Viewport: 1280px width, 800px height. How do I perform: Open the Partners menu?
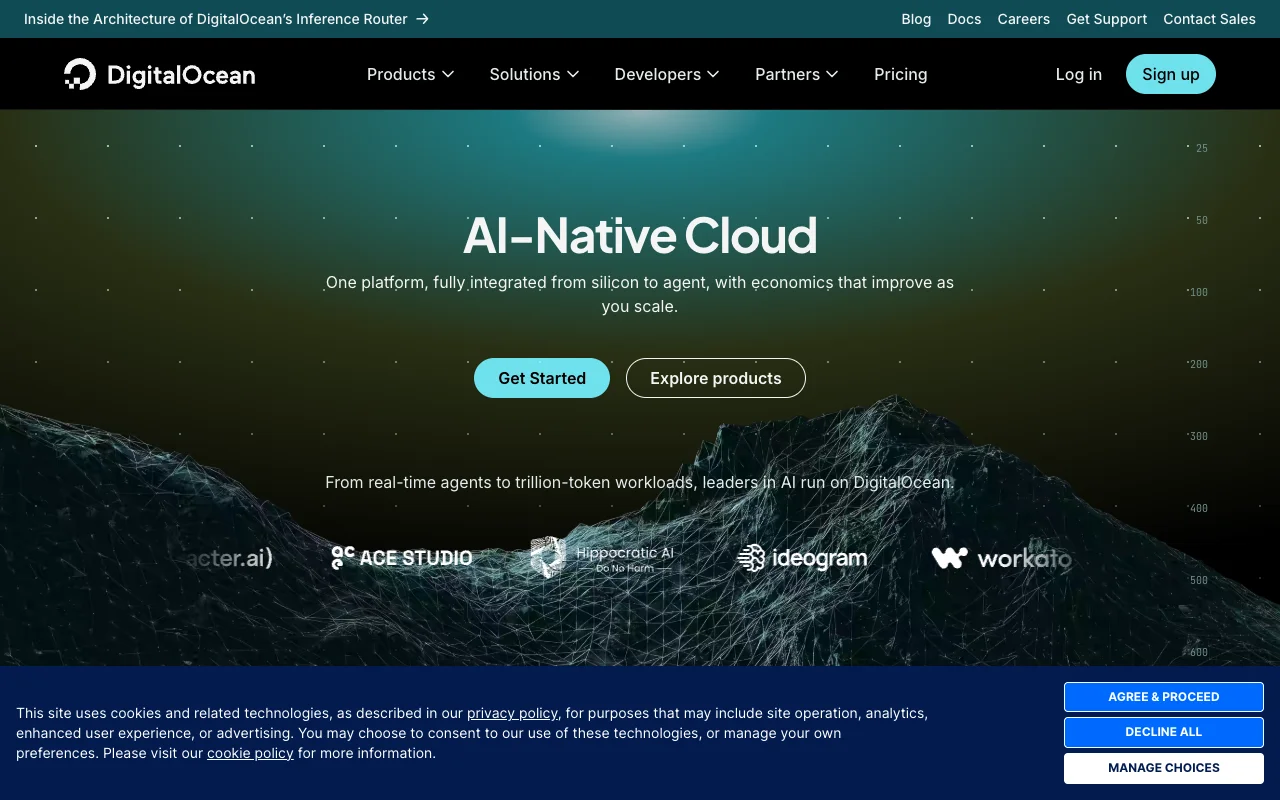tap(797, 74)
